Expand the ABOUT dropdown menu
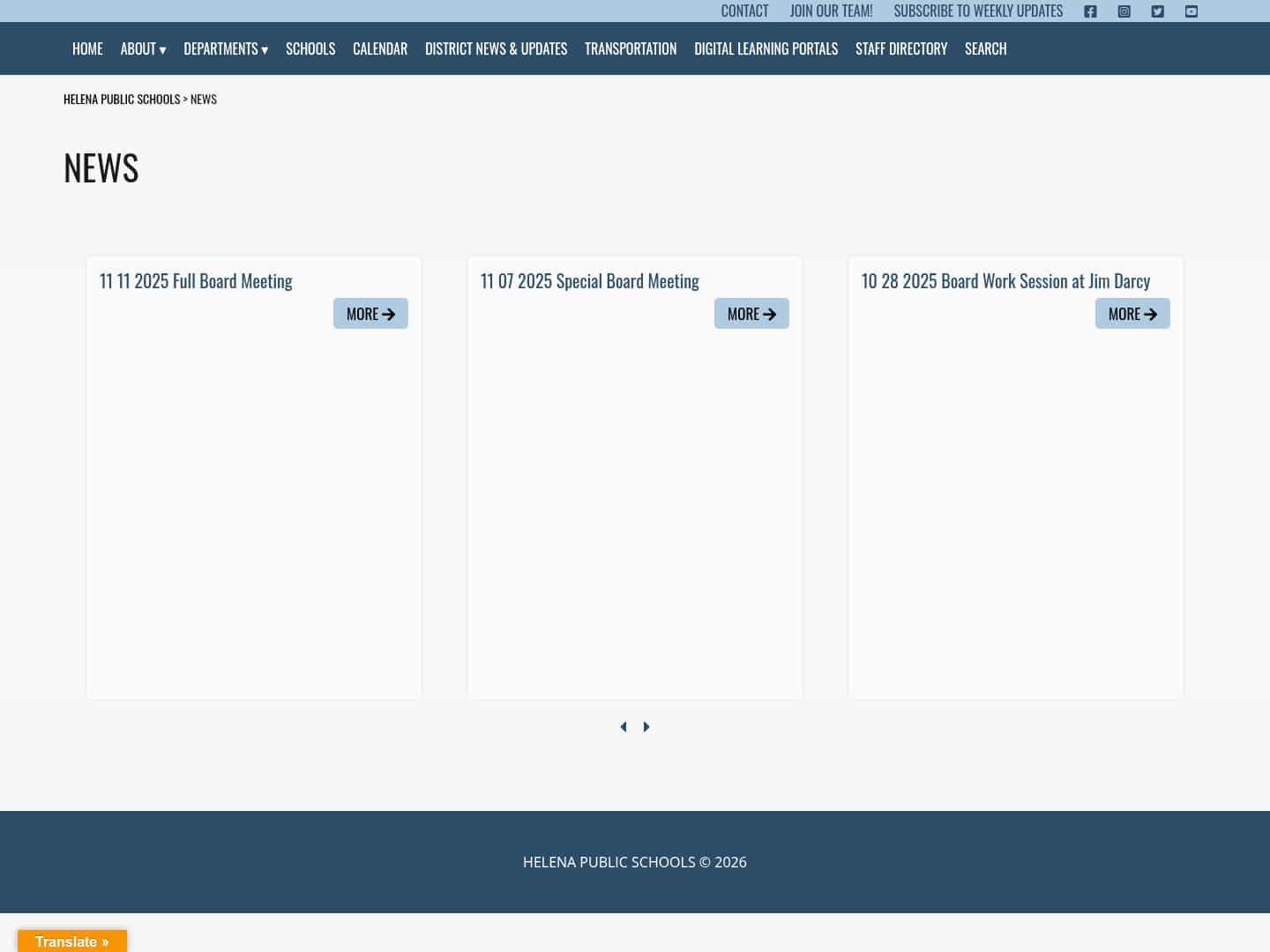 point(143,48)
